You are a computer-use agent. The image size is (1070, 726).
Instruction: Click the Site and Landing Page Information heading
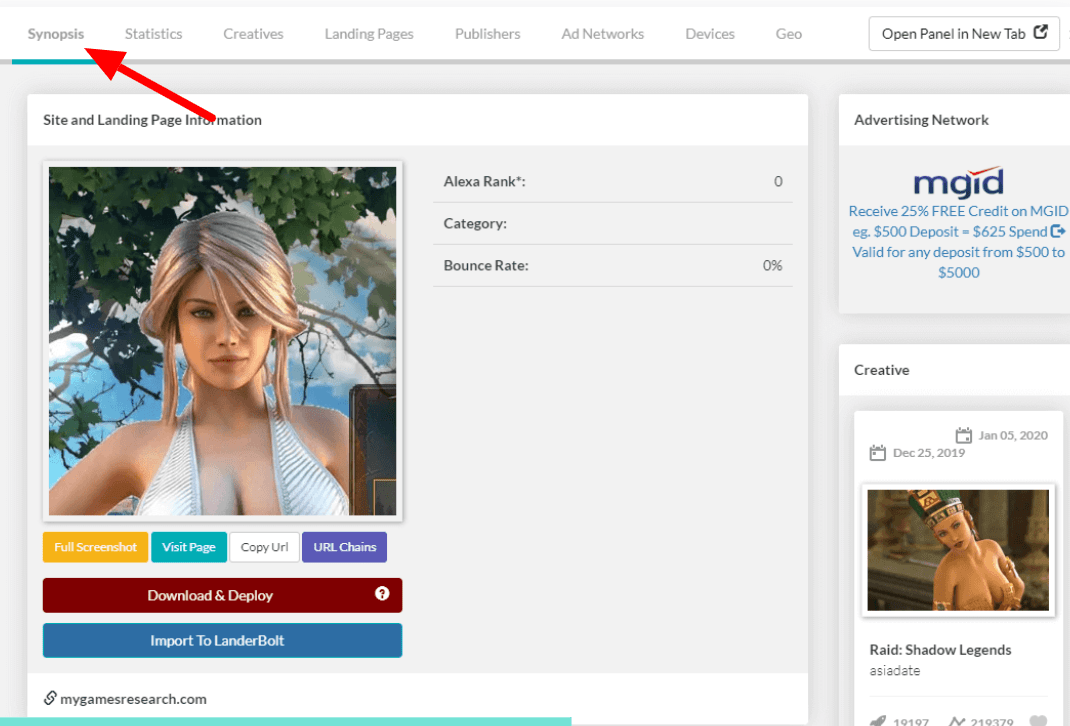click(152, 120)
